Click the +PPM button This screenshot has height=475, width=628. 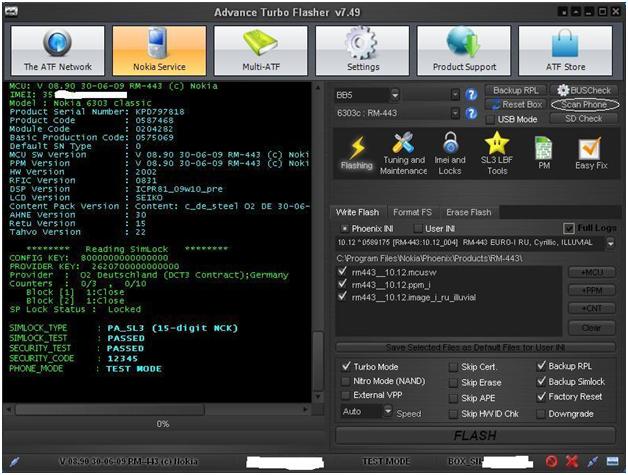tap(592, 290)
